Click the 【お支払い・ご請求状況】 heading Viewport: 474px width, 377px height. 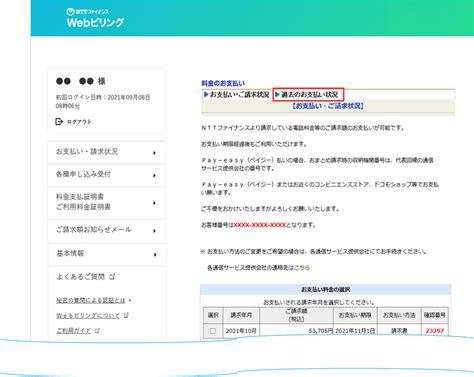(328, 106)
